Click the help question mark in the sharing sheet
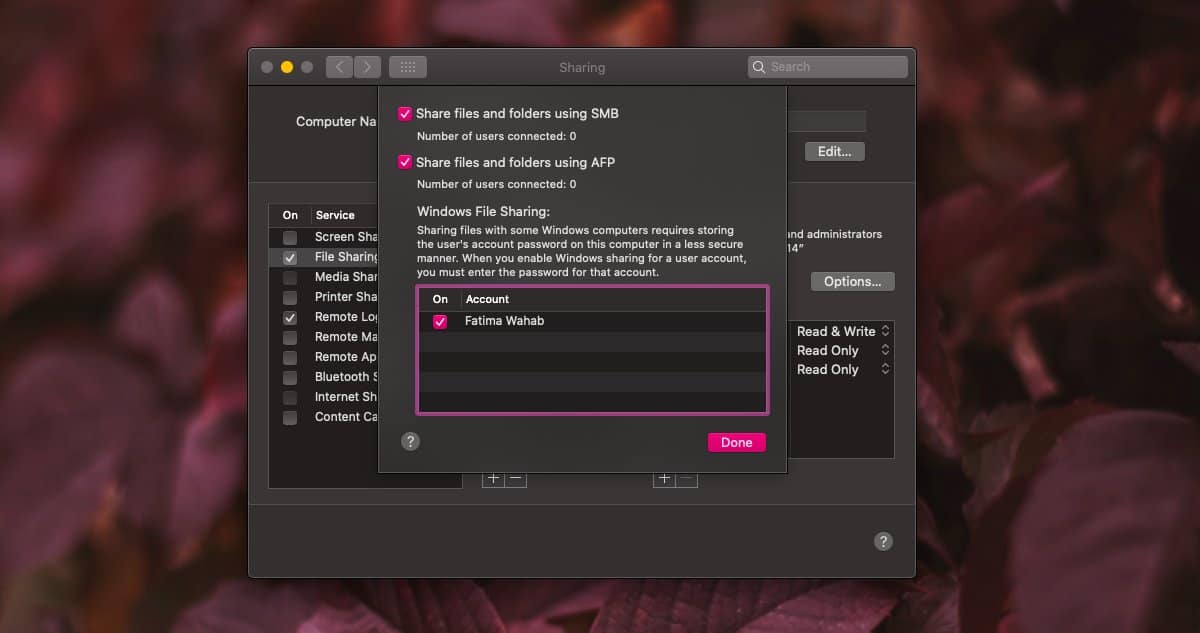 (x=410, y=441)
